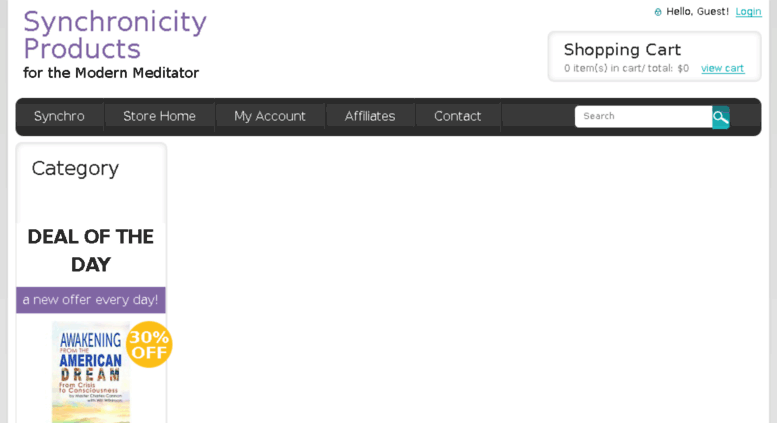Click 'for the Modern Meditator' tagline
777x423 pixels.
pyautogui.click(x=111, y=73)
